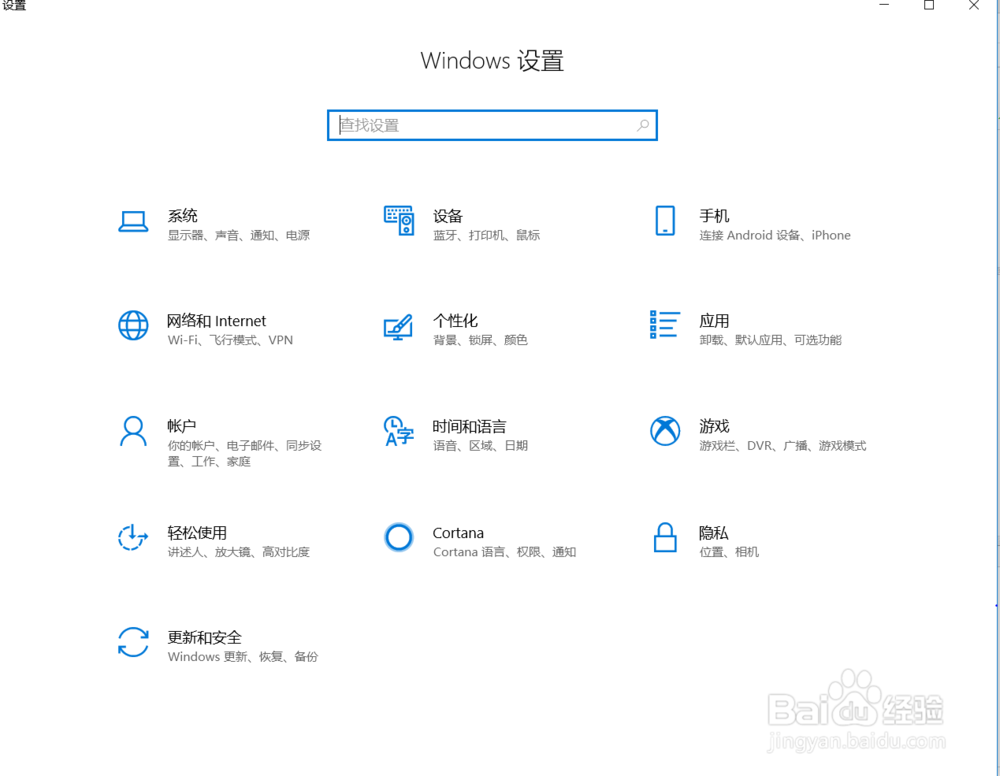Close the Settings window
The width and height of the screenshot is (1000, 776).
(x=974, y=5)
